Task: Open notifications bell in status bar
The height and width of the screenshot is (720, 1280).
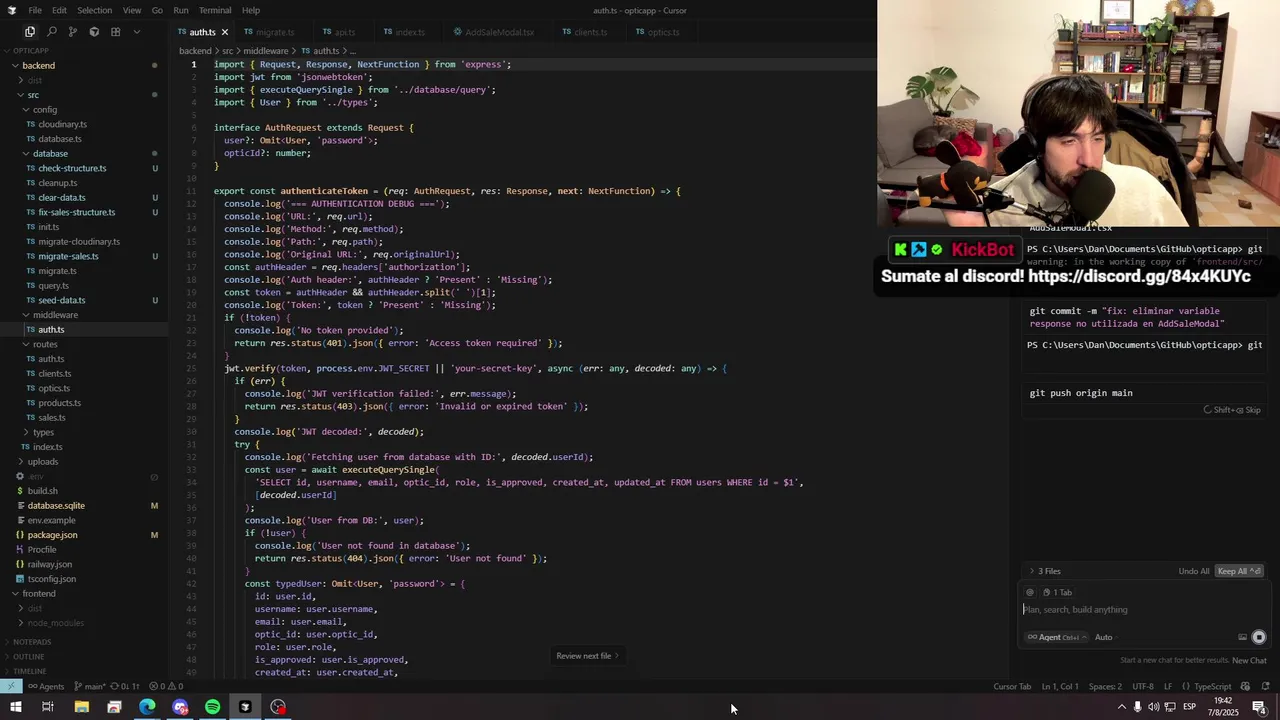Action: [1266, 686]
